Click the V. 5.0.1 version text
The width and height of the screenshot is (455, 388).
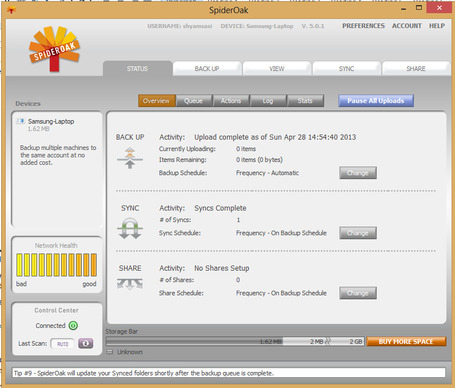313,26
